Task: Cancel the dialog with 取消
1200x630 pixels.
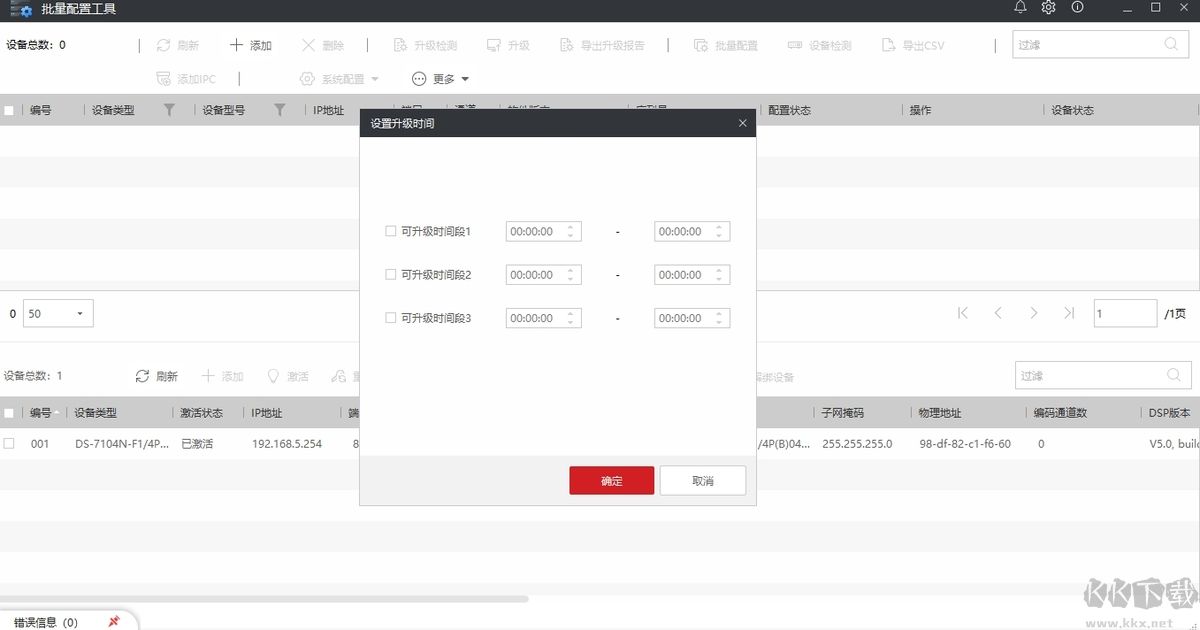Action: (x=702, y=480)
